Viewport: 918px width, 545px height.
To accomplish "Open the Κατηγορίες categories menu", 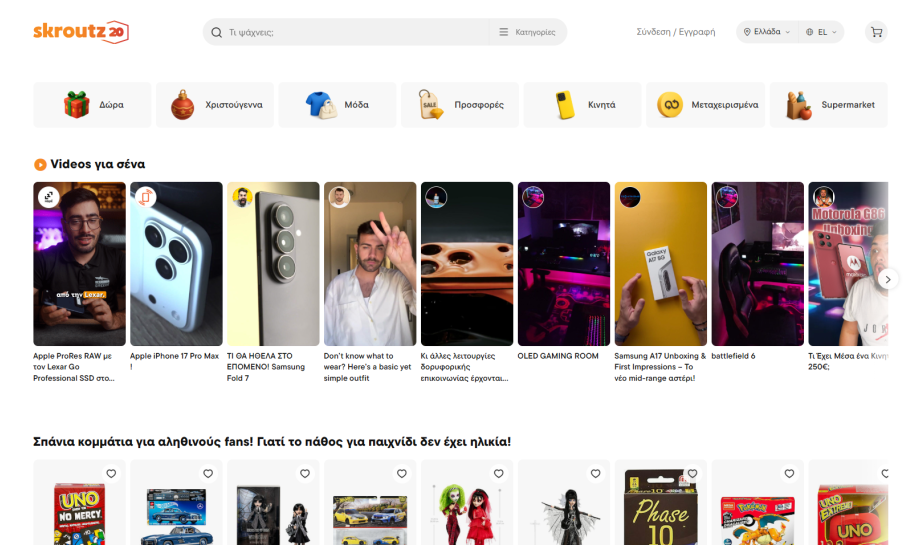I will pyautogui.click(x=527, y=32).
